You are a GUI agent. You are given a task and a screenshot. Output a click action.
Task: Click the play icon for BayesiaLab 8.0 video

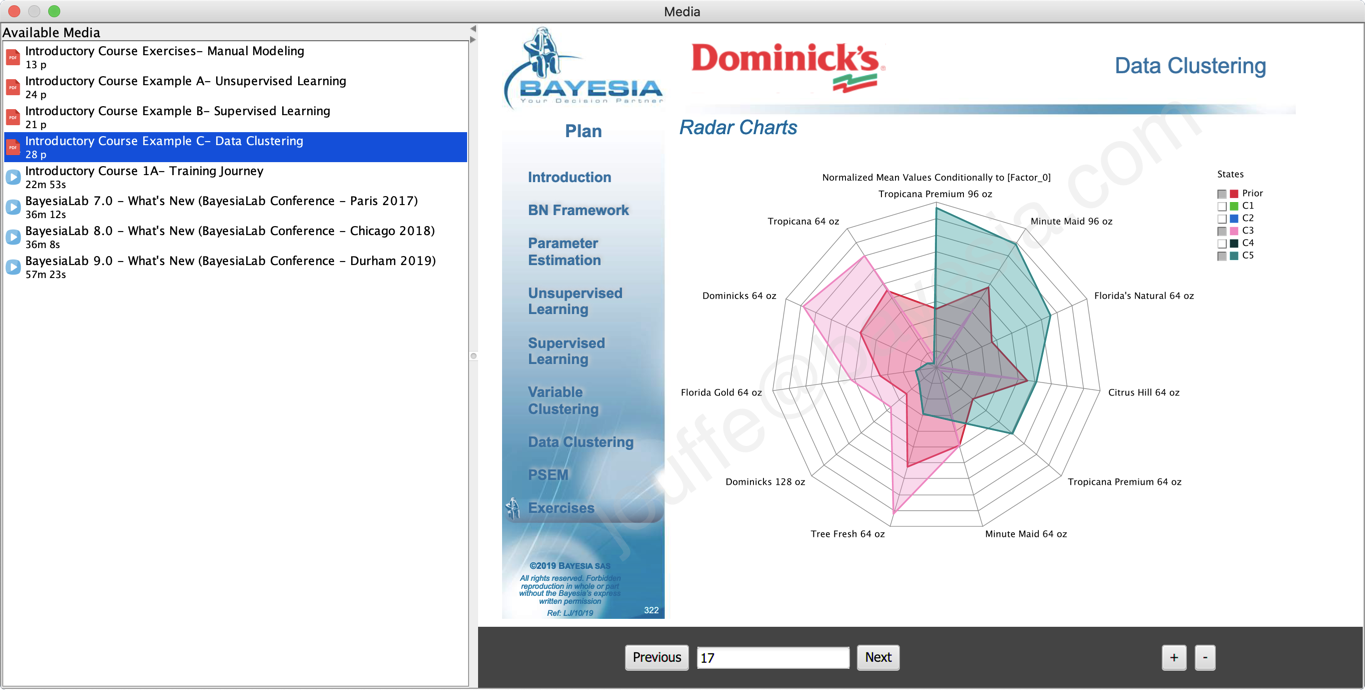pyautogui.click(x=13, y=237)
